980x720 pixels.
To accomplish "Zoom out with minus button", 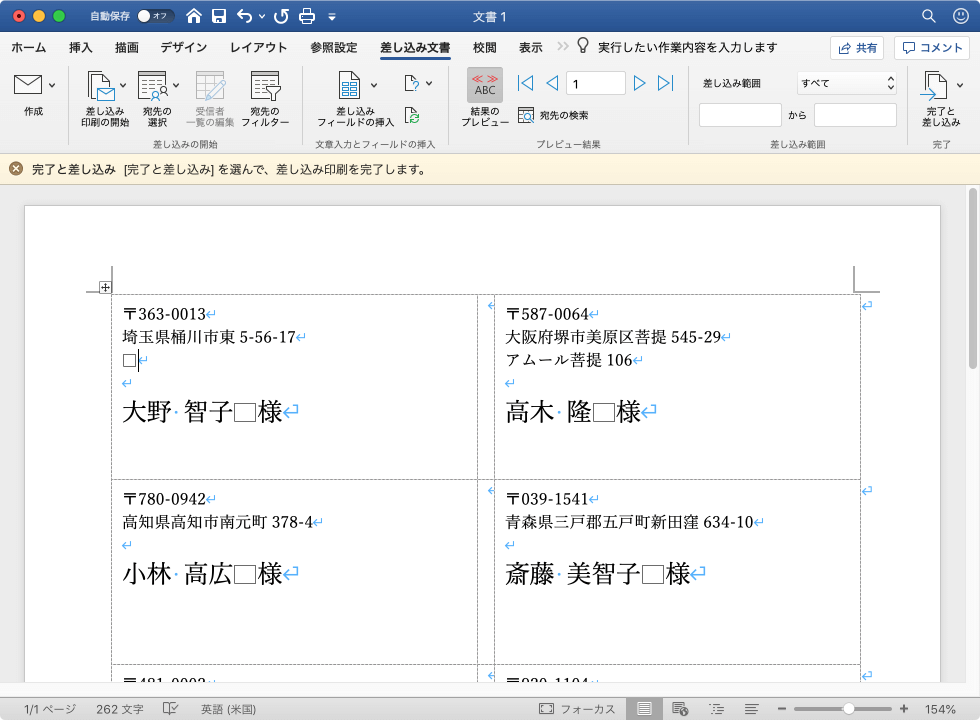I will [x=781, y=709].
